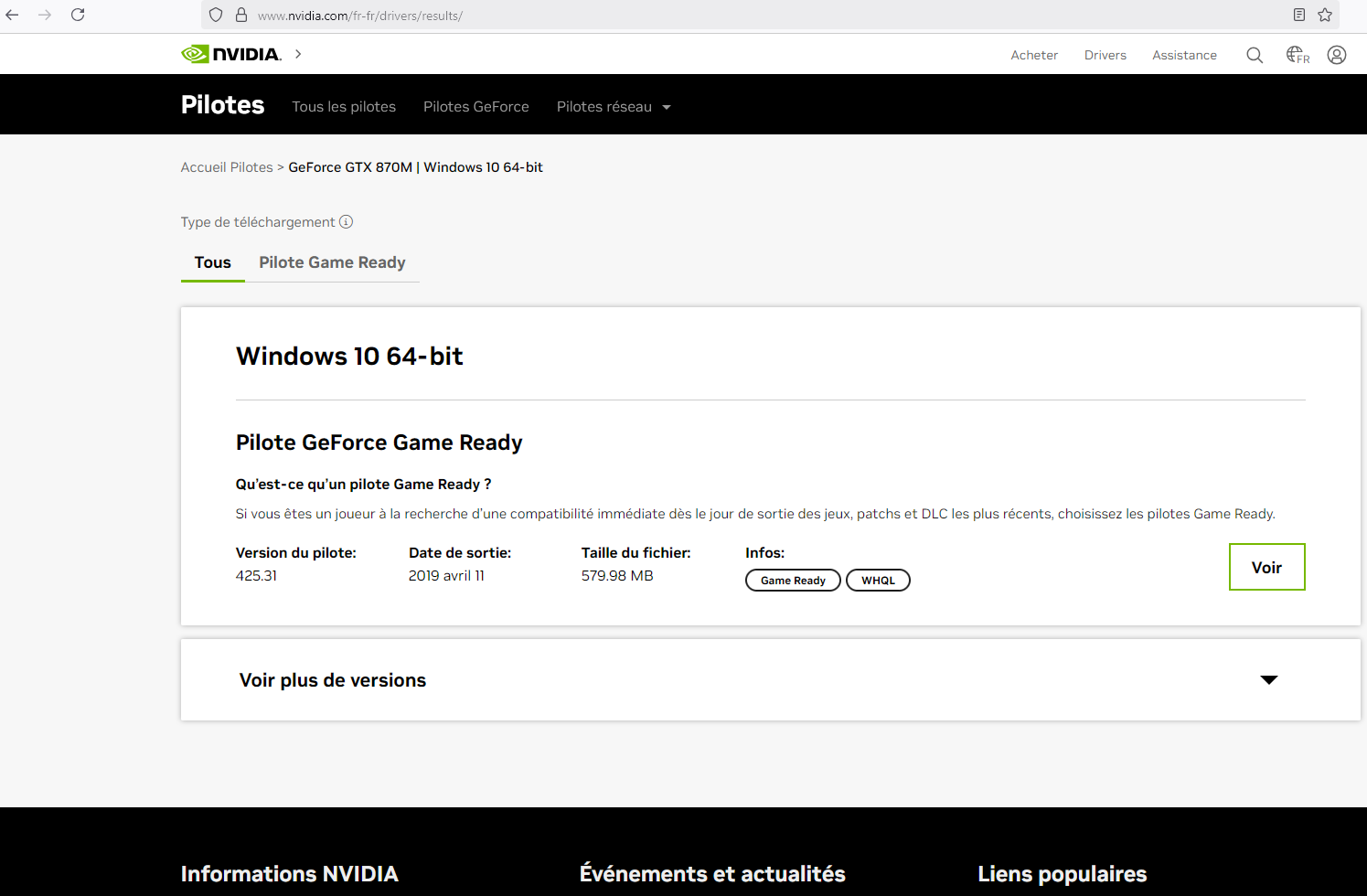Click the browser back arrow
The height and width of the screenshot is (896, 1367).
(12, 15)
